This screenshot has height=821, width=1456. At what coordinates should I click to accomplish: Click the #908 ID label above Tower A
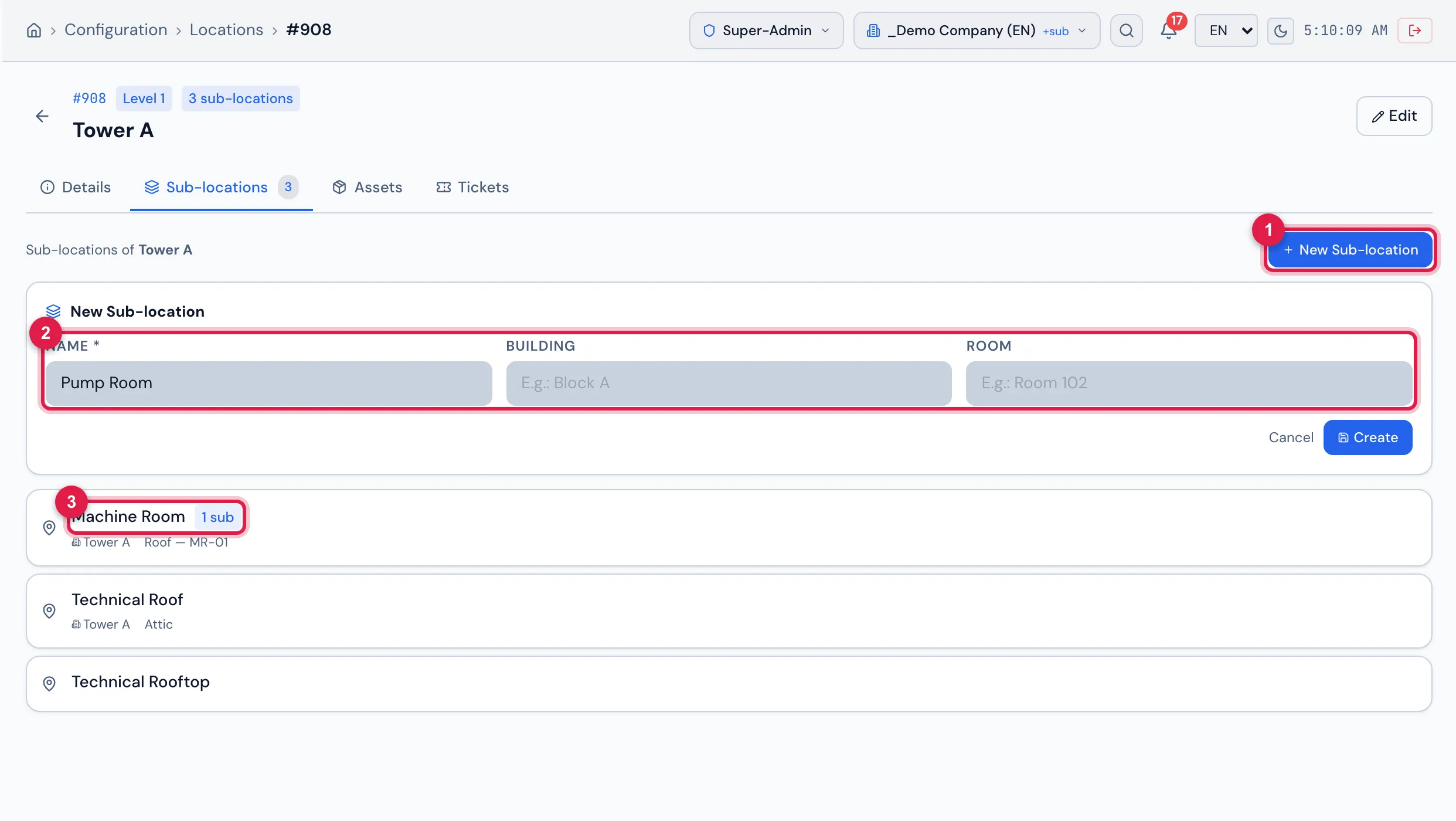click(89, 99)
